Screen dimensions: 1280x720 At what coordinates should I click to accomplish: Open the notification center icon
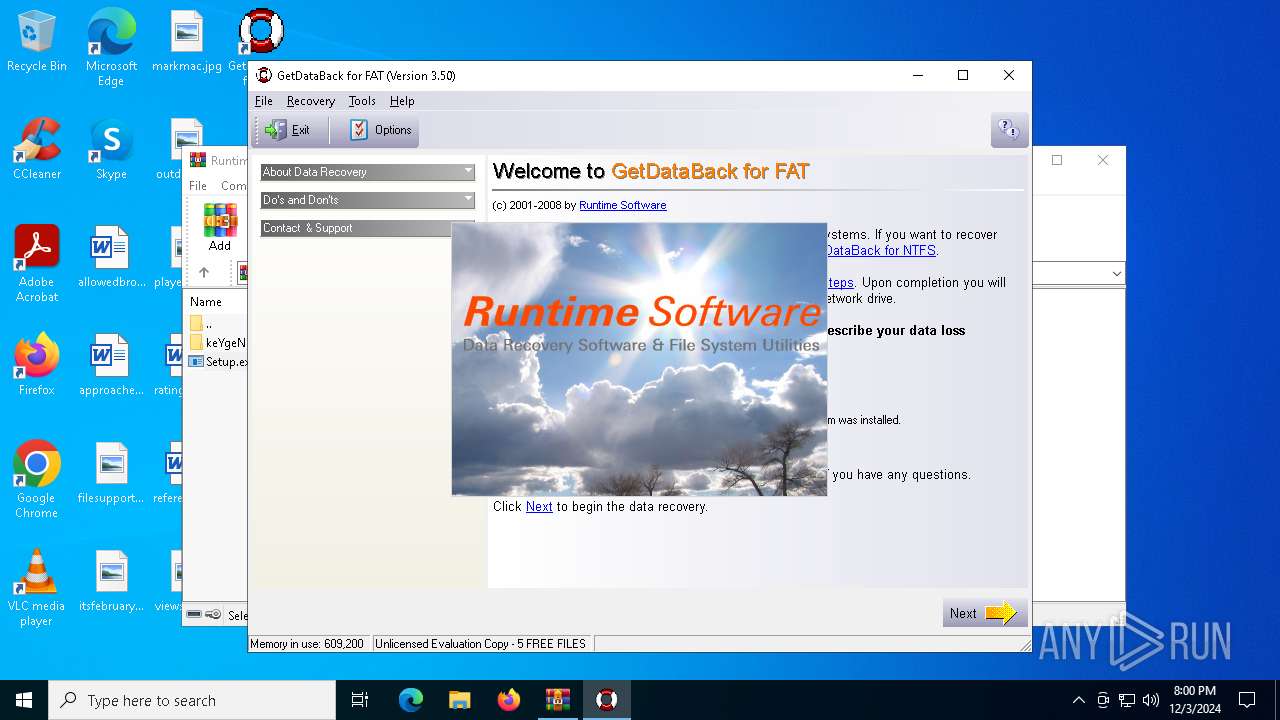[1247, 700]
